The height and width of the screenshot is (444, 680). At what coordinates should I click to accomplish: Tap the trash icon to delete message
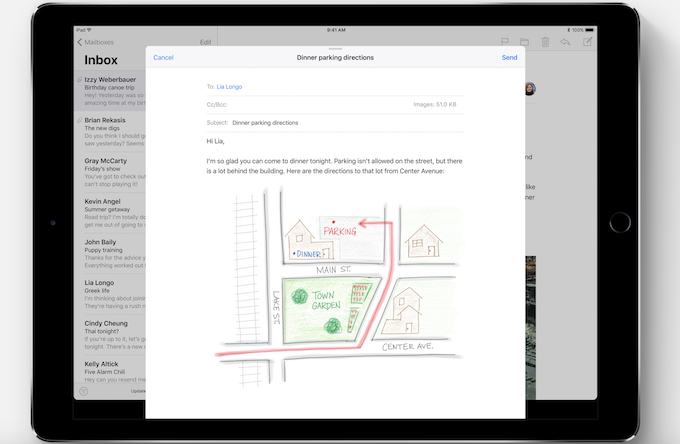tap(545, 42)
